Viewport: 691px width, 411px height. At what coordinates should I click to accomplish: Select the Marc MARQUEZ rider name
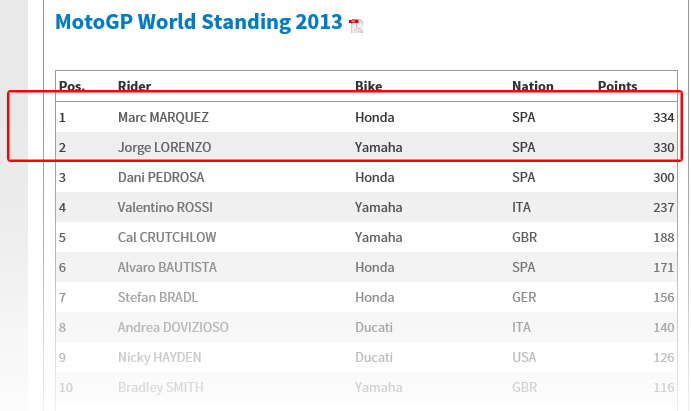pos(163,118)
